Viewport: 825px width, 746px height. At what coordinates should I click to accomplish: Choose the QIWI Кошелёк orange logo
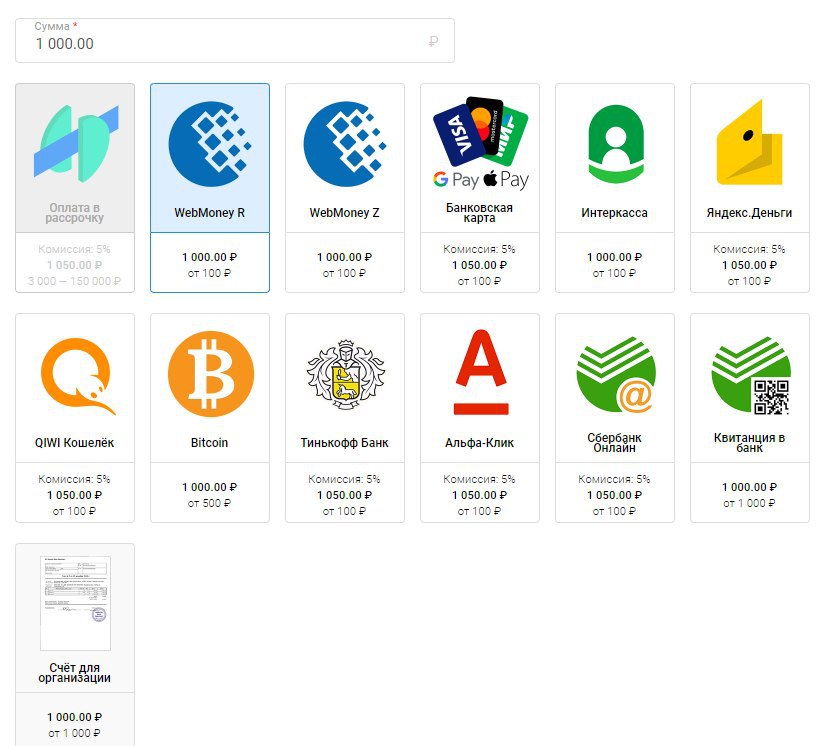click(77, 376)
